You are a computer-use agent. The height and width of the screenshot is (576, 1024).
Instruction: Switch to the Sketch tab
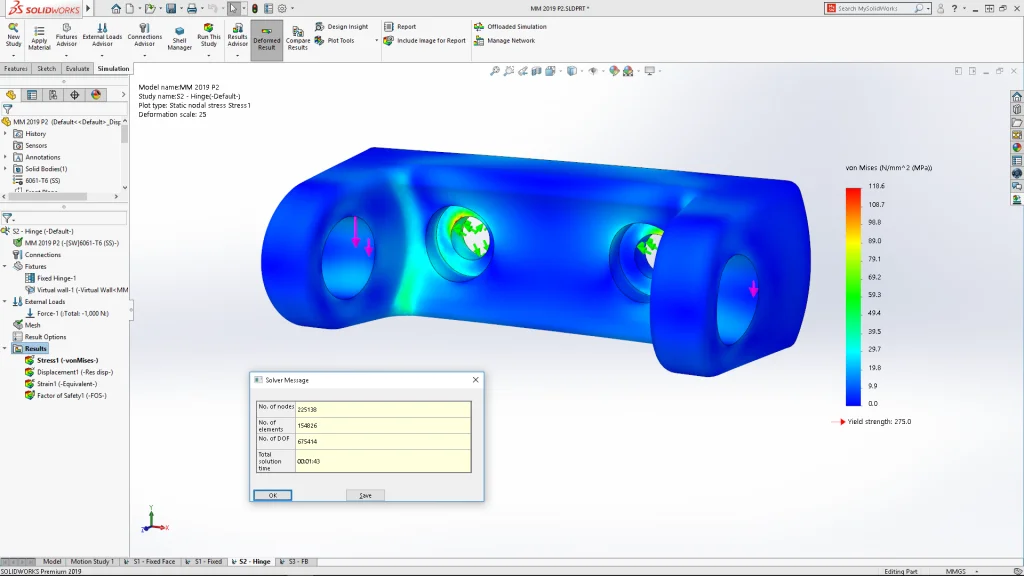pyautogui.click(x=46, y=69)
